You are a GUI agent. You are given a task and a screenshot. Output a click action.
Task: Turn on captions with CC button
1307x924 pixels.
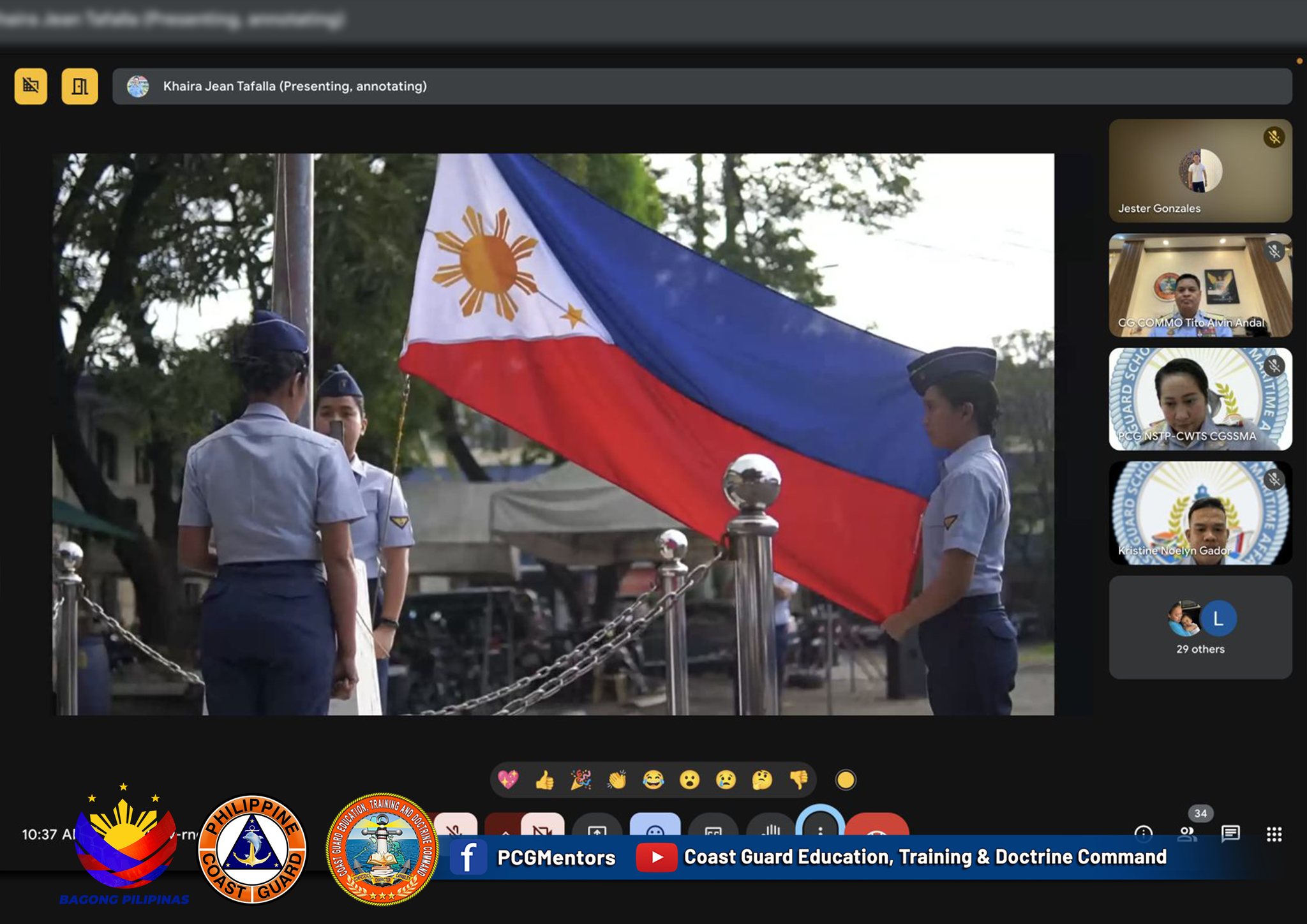click(x=713, y=824)
